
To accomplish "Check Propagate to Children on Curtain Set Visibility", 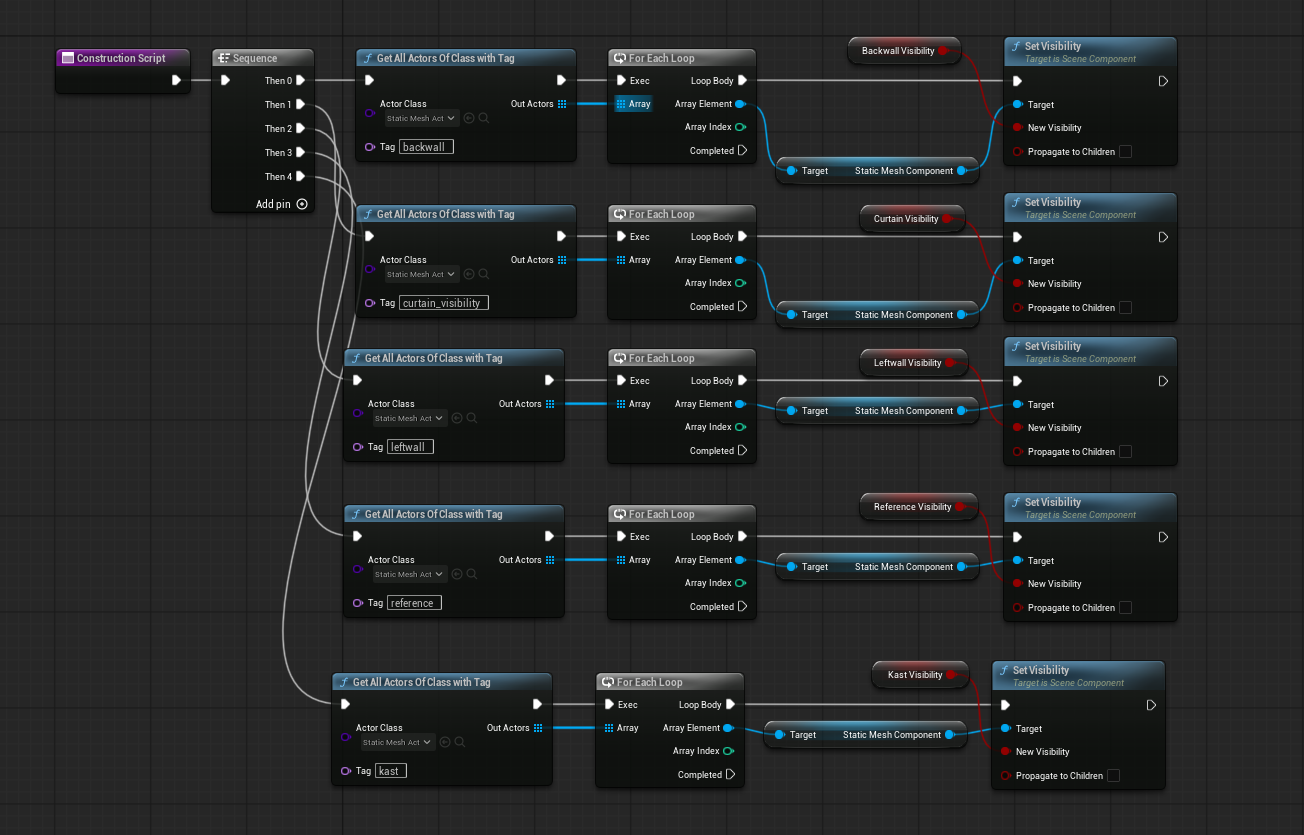I will (x=1125, y=308).
